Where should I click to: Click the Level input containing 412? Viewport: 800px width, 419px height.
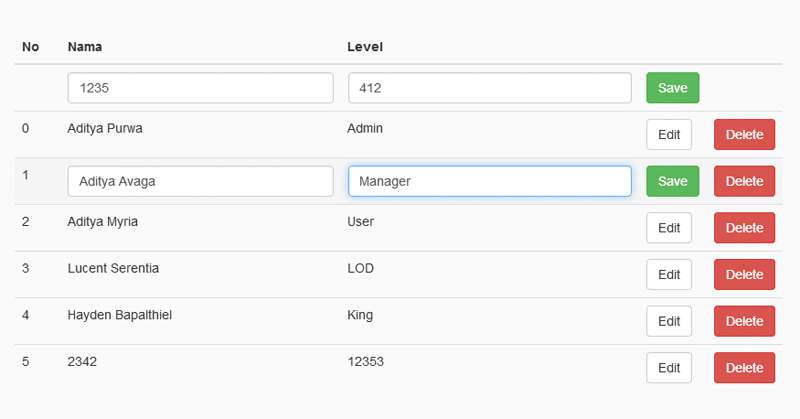click(x=489, y=88)
